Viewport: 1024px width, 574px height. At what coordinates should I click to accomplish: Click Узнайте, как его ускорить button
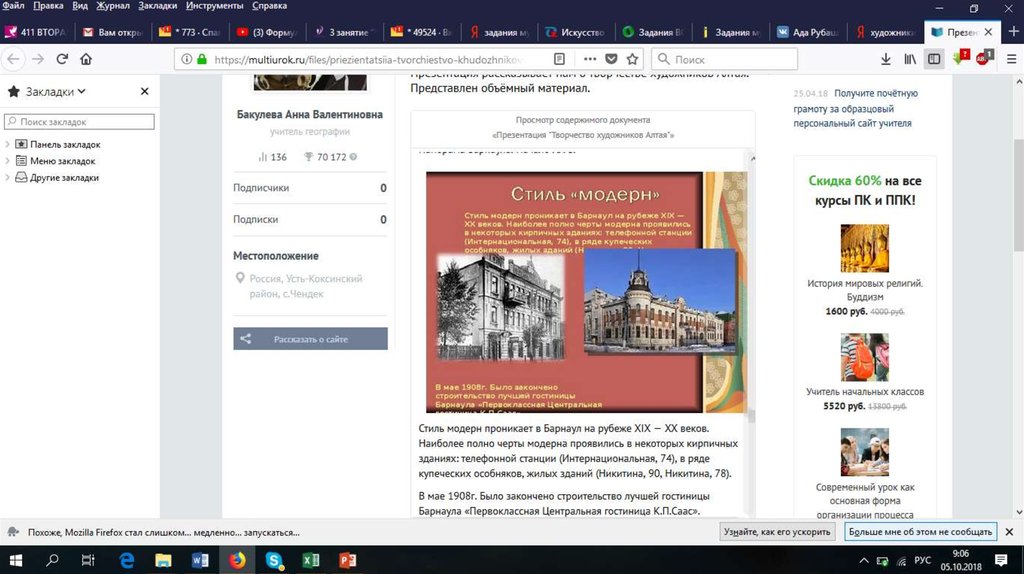[778, 532]
